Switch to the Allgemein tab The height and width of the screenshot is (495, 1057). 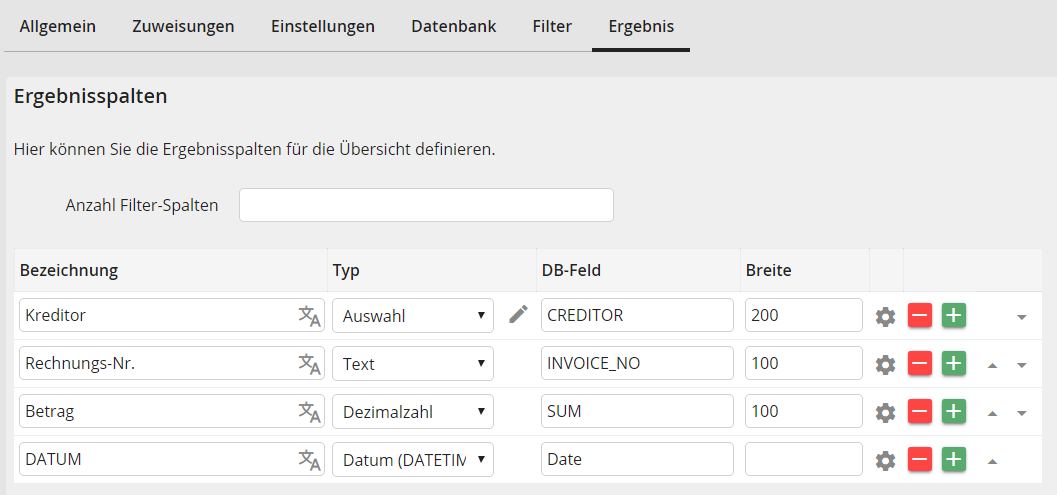[x=58, y=26]
